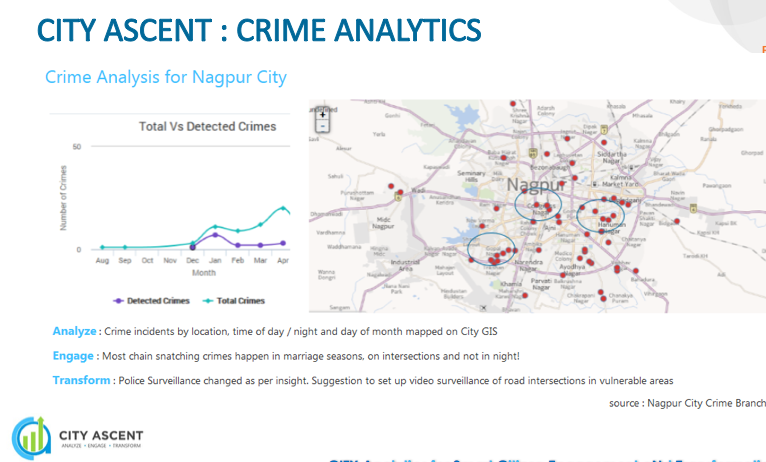Click 'Crime Analysis for Nagpur City' subtitle
Screen dimensions: 766x462
click(x=166, y=77)
